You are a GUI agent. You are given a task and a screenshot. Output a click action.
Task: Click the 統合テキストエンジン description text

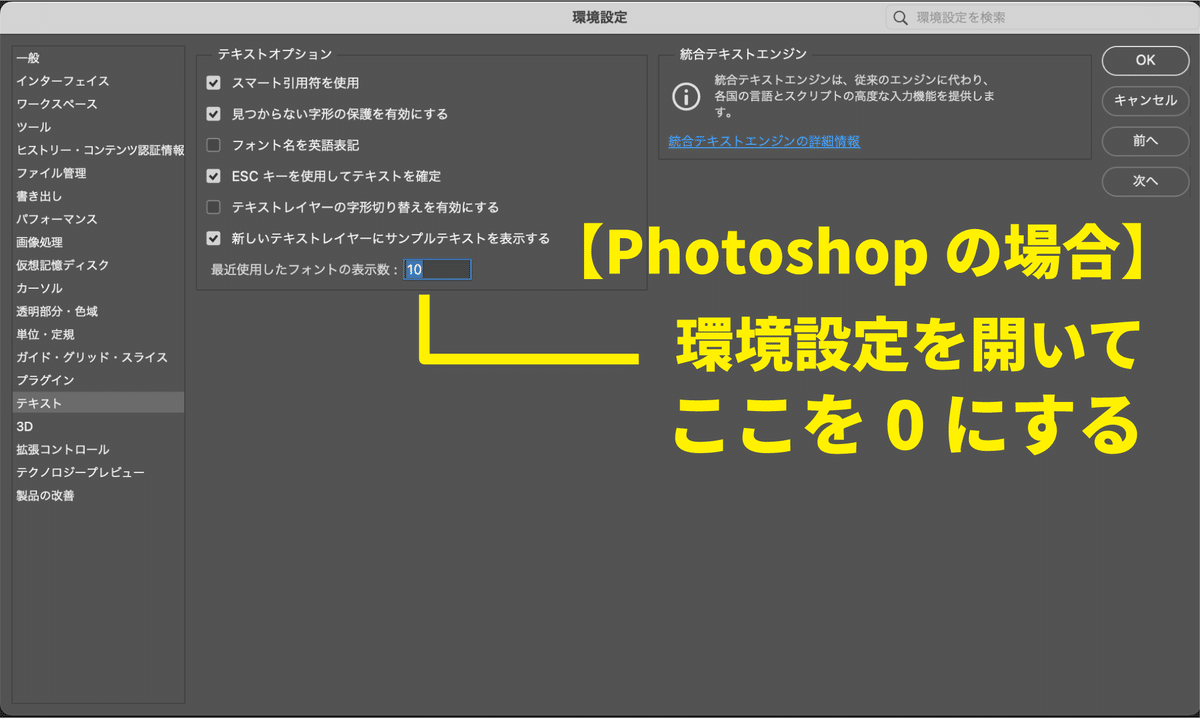tap(853, 97)
